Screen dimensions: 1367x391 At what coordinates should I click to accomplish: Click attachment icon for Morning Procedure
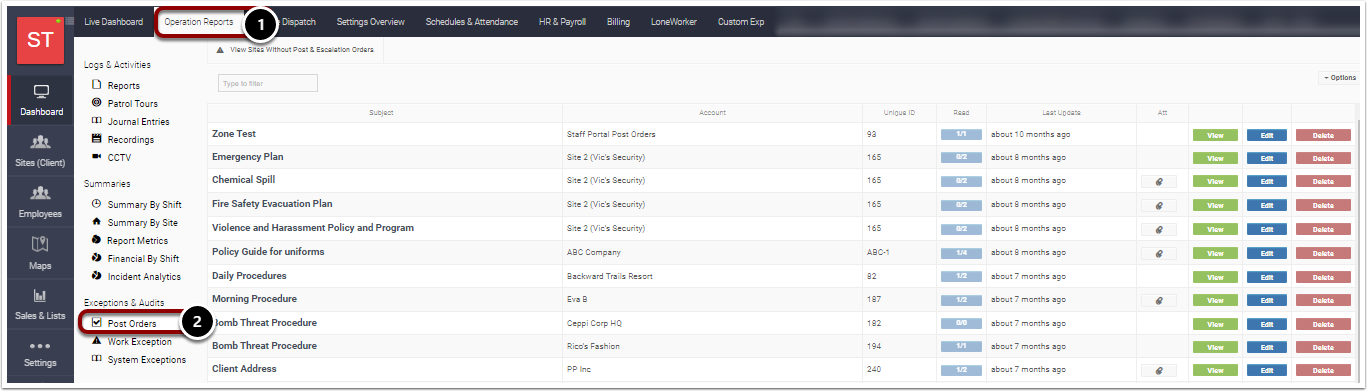tap(1159, 299)
